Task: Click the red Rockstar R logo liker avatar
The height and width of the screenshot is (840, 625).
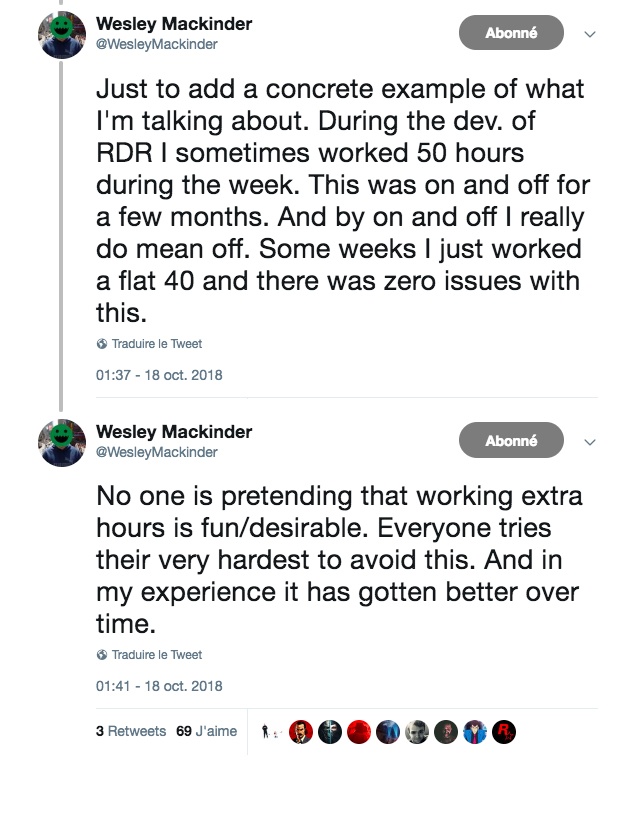Action: (x=505, y=732)
